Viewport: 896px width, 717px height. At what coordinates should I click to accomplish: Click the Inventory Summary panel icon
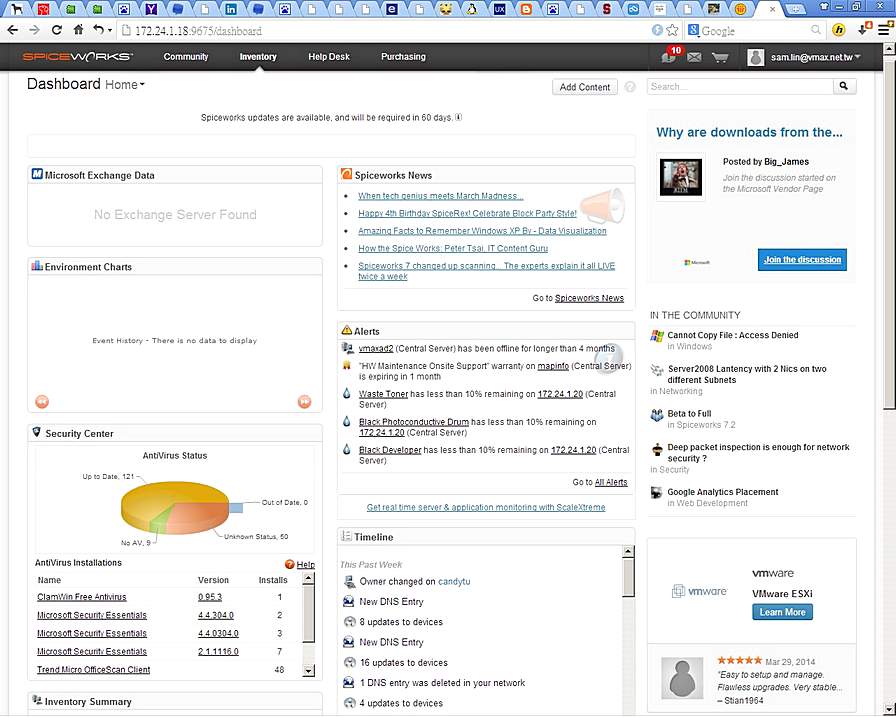[37, 700]
